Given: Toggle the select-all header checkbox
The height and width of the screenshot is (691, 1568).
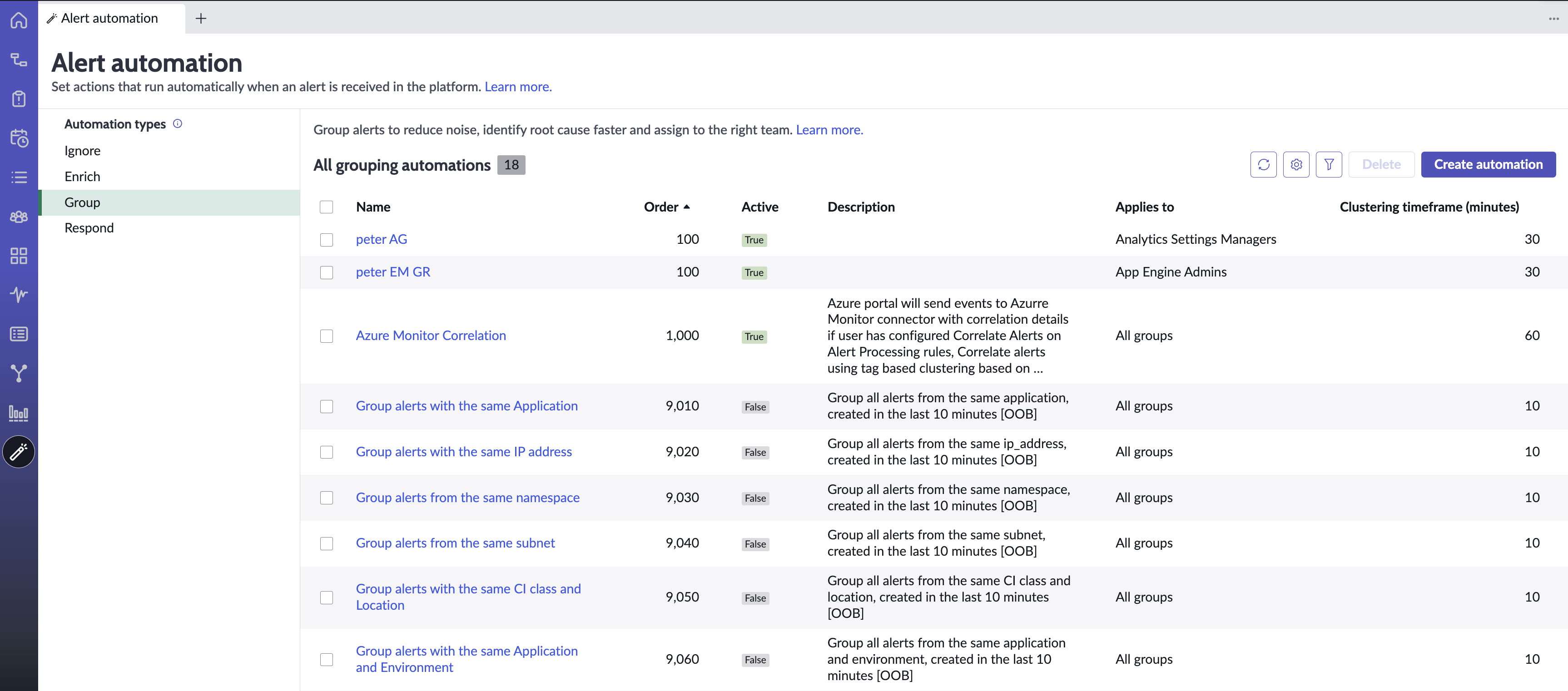Looking at the screenshot, I should (x=327, y=207).
